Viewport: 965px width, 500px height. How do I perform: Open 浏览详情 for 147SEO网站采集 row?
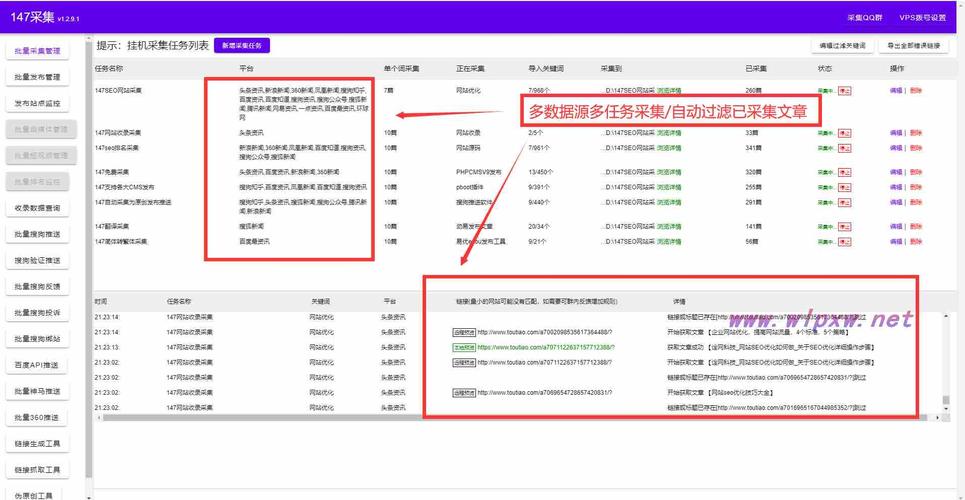pyautogui.click(x=669, y=91)
